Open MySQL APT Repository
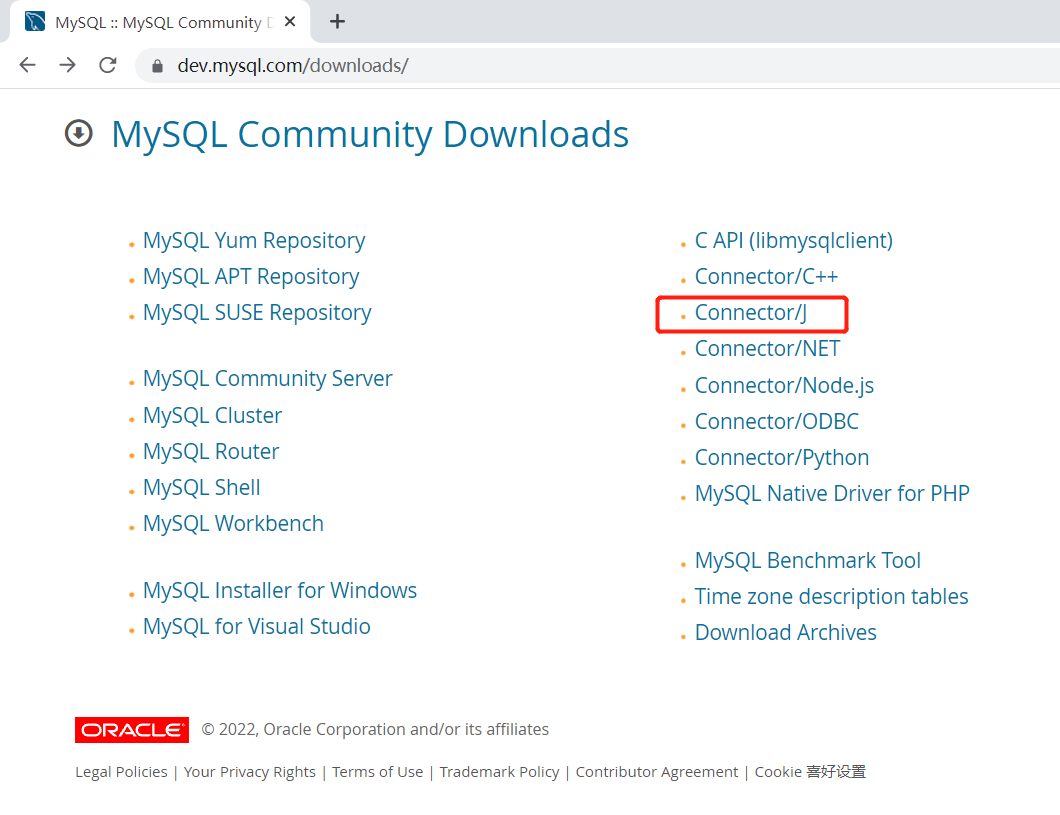This screenshot has width=1060, height=815. pyautogui.click(x=251, y=276)
